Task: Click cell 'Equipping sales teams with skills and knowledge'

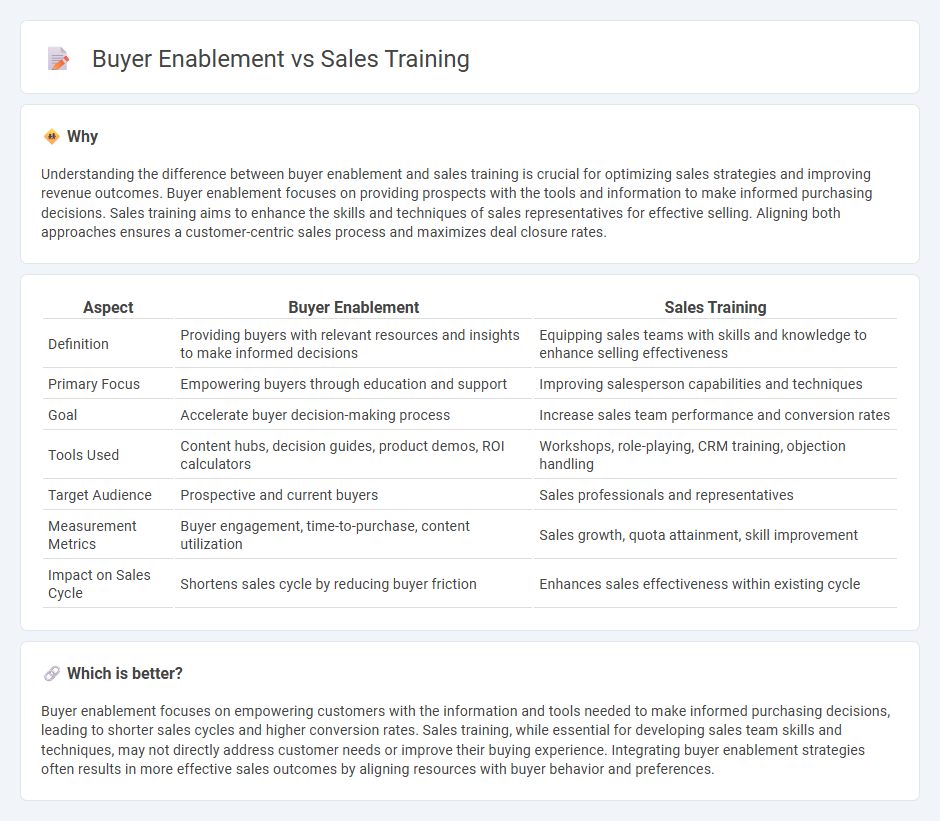Action: (x=715, y=344)
